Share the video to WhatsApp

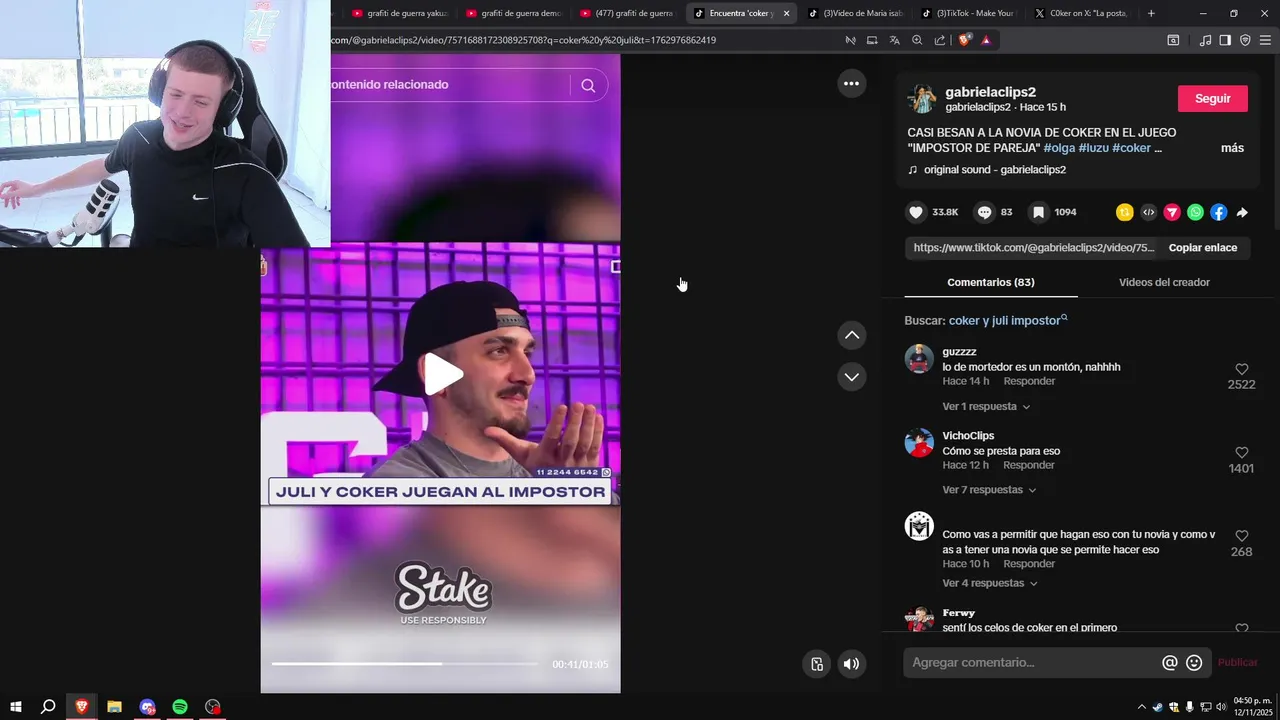1195,212
